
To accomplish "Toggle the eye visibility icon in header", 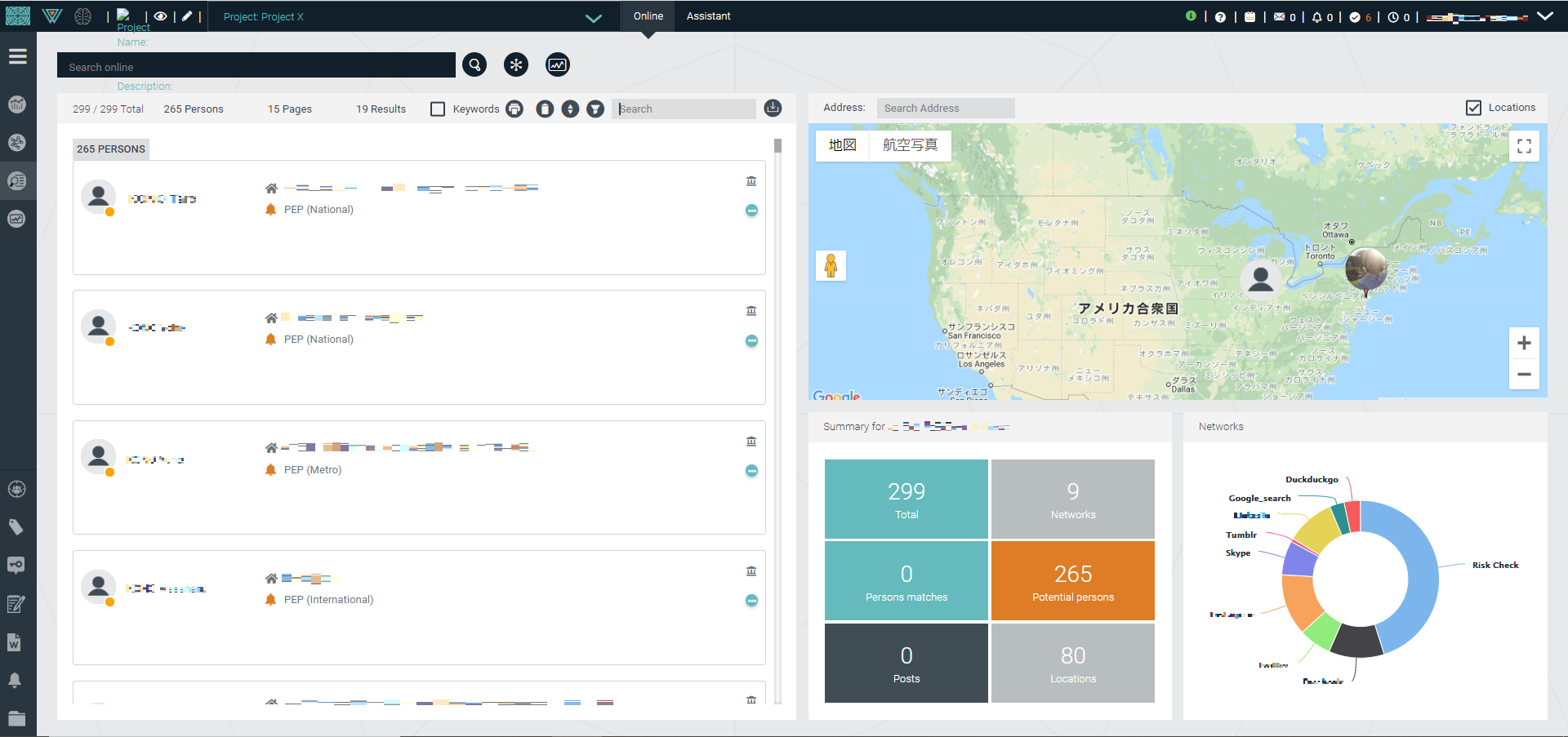I will 161,16.
